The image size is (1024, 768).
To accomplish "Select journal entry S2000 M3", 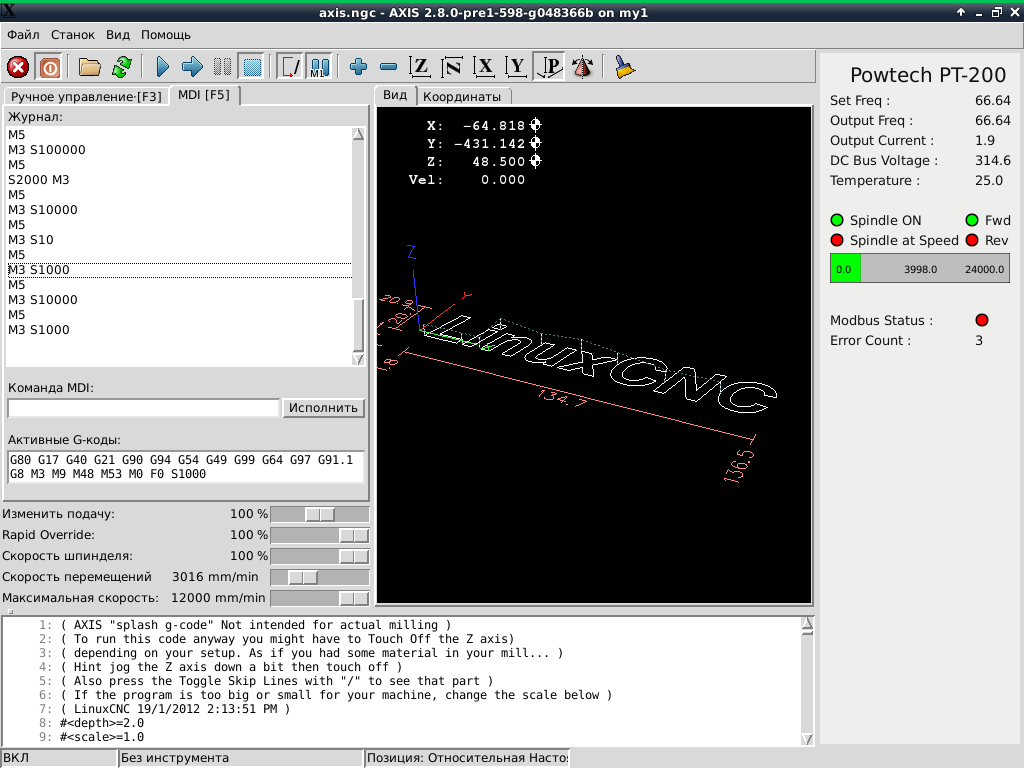I will [39, 180].
